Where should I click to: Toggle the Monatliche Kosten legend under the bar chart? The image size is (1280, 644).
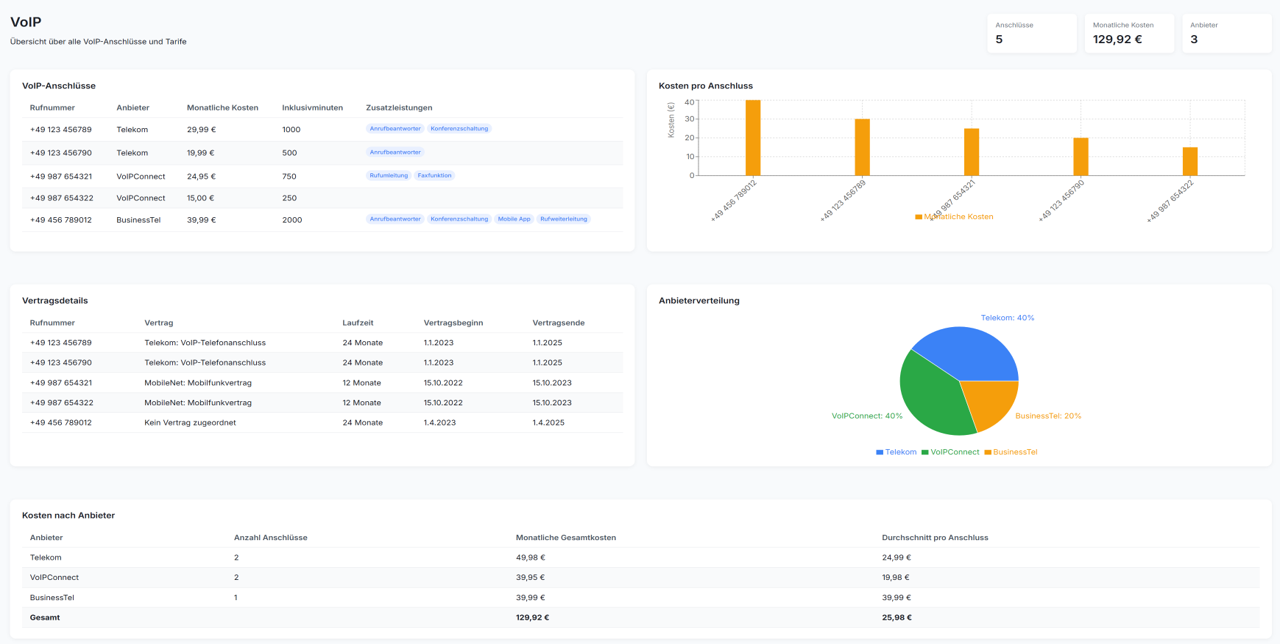coord(955,216)
